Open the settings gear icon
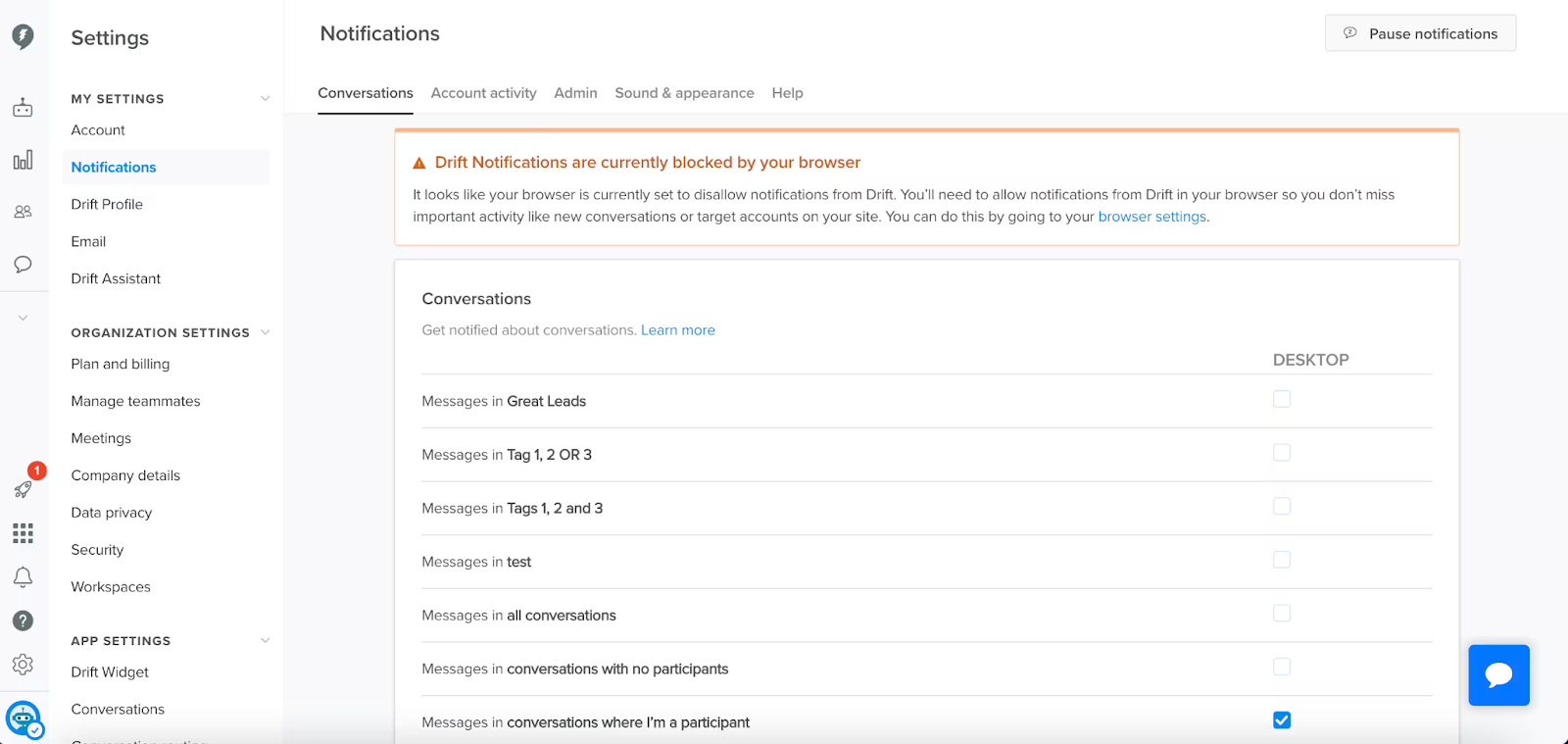 click(x=23, y=665)
